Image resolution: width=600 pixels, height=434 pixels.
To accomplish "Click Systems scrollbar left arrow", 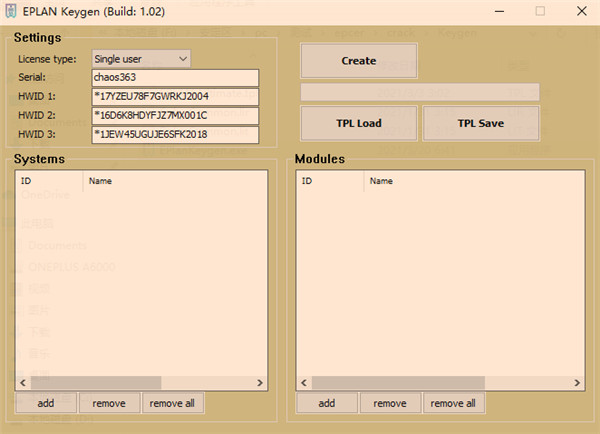I will tap(23, 383).
